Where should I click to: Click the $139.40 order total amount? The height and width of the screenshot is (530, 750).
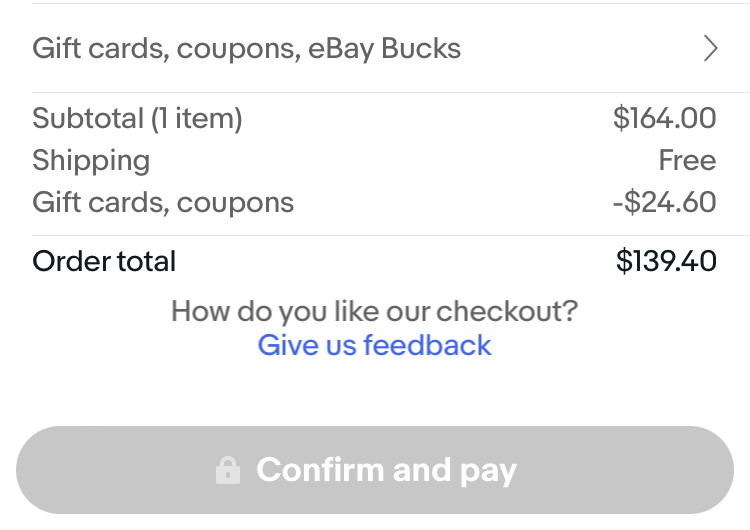click(666, 261)
